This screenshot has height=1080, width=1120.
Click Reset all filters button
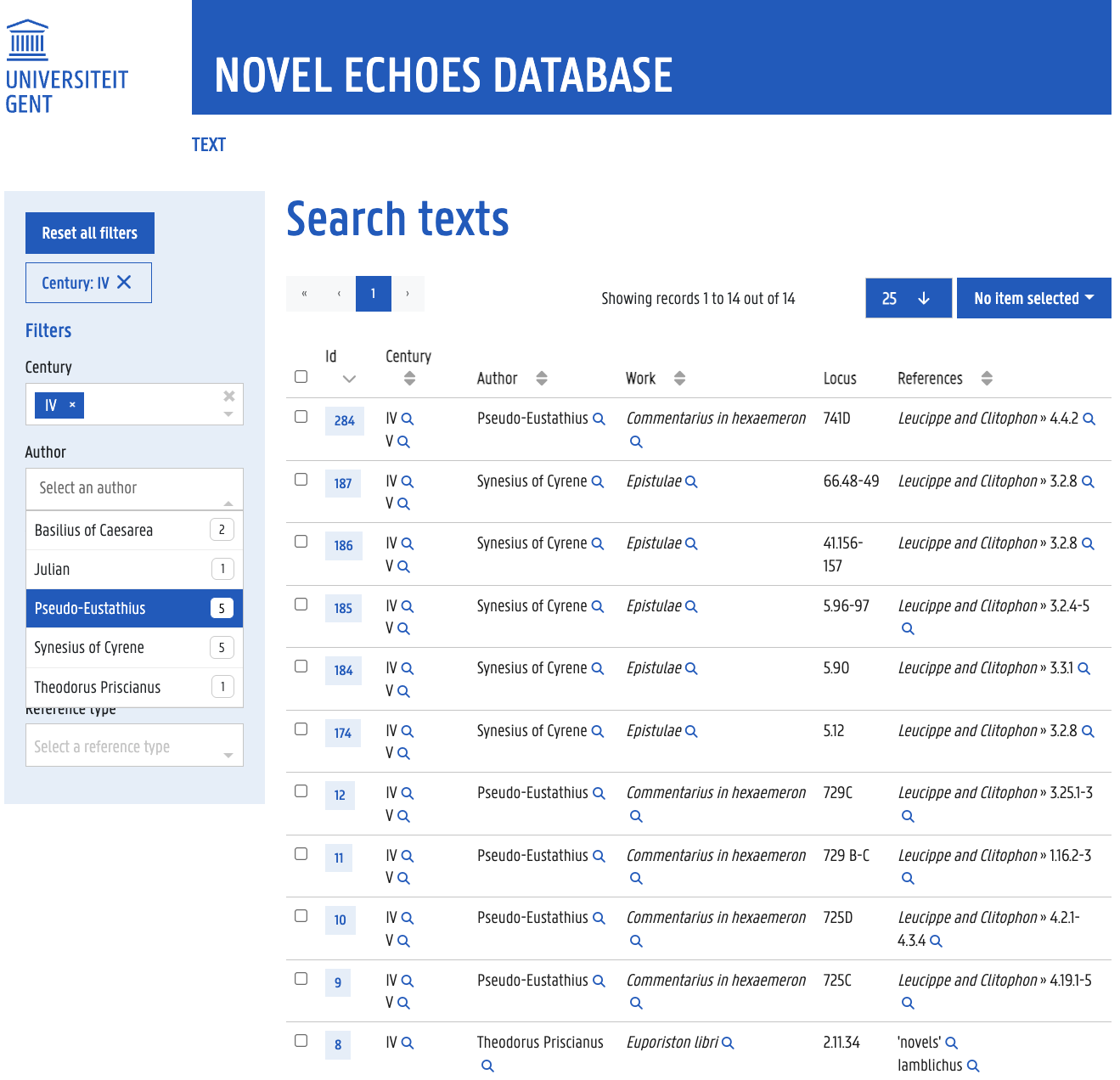point(90,233)
